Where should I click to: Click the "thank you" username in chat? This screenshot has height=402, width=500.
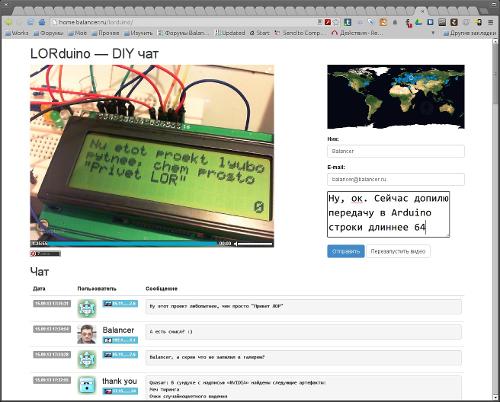pos(120,381)
